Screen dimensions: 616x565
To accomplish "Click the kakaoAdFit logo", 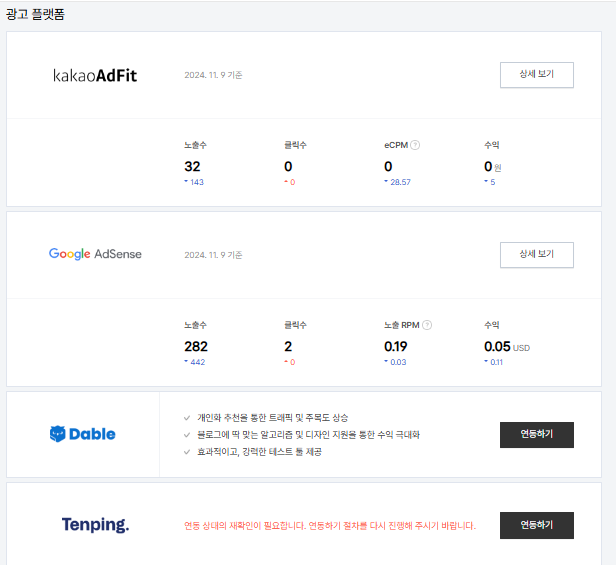I will coord(95,75).
